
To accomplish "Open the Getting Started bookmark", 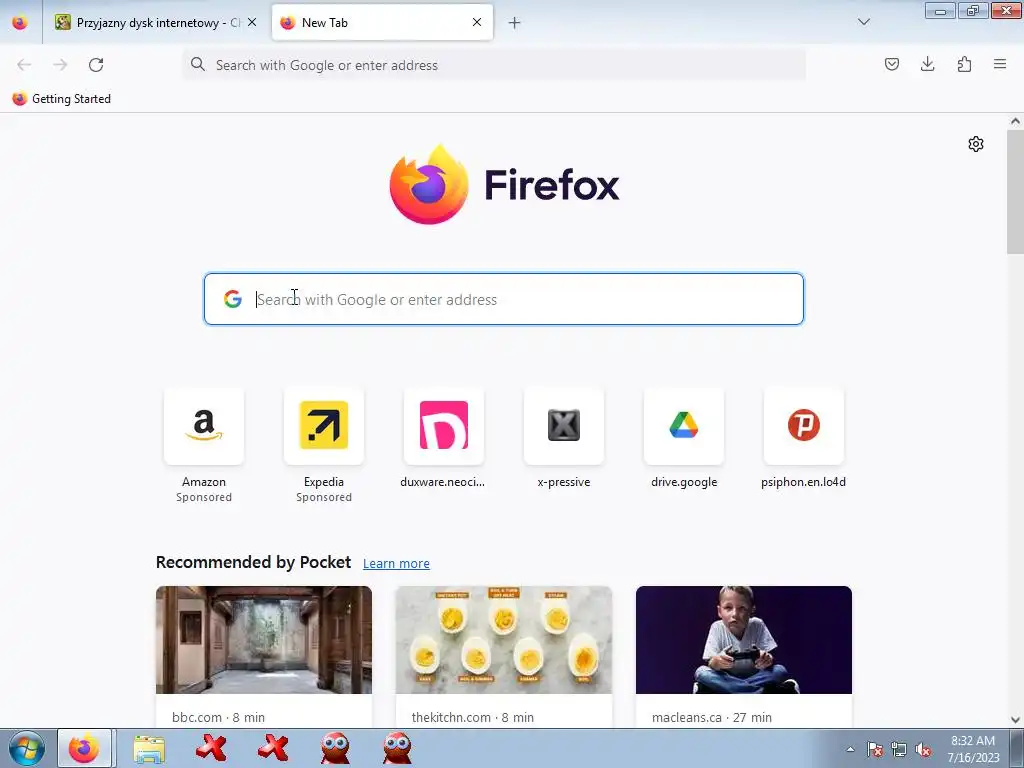I will (61, 99).
